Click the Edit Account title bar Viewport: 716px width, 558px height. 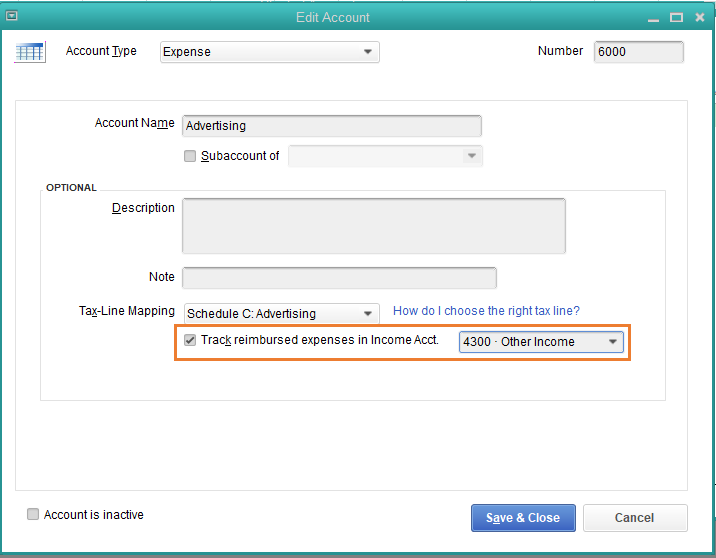333,17
